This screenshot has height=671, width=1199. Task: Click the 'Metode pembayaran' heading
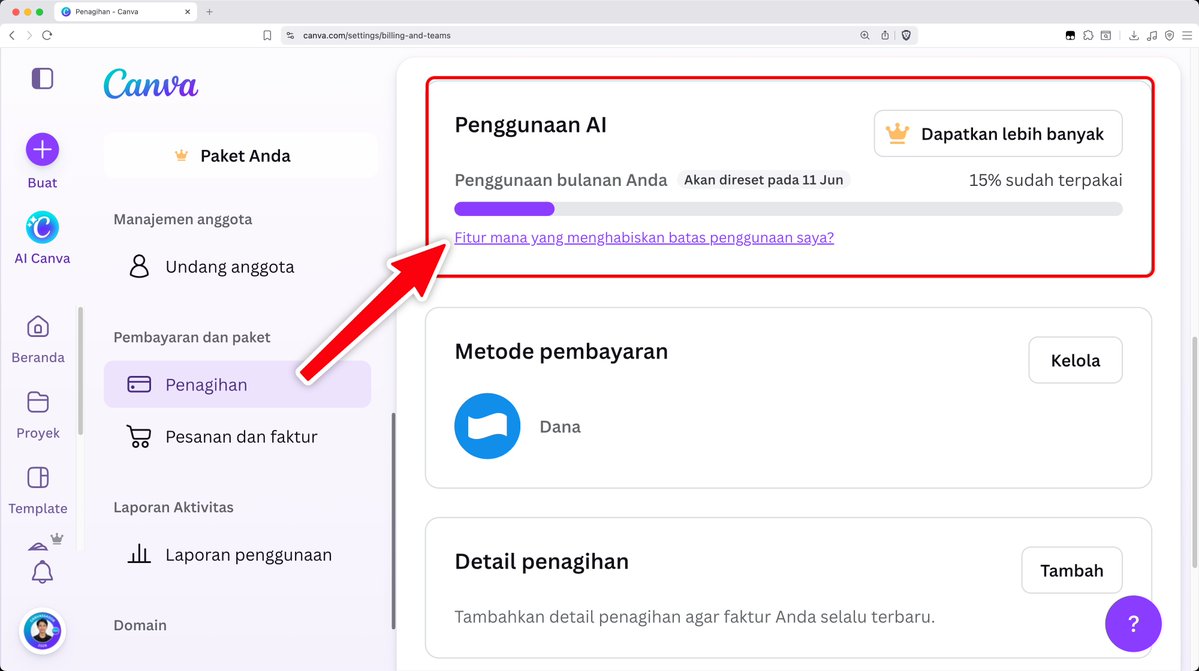[x=561, y=352]
